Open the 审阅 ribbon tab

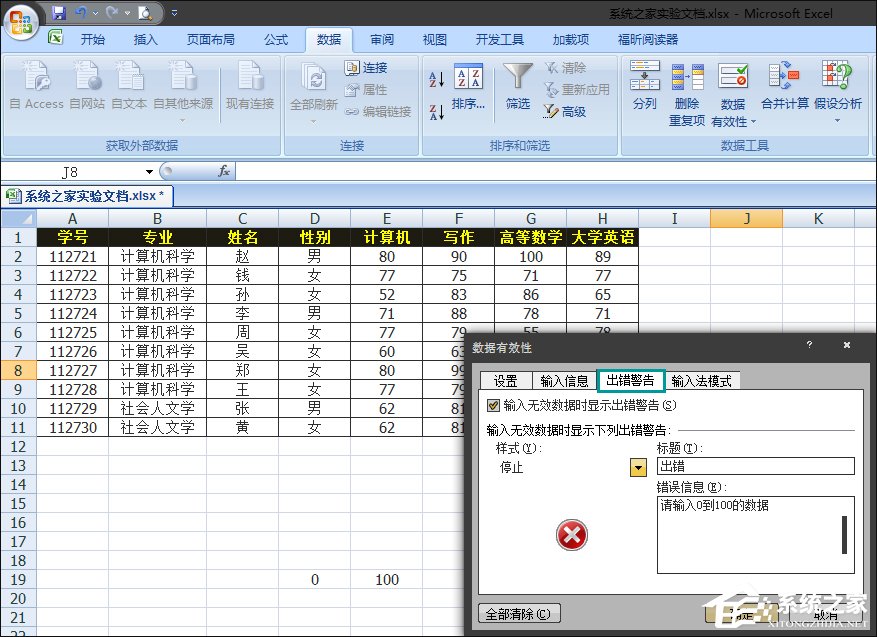[x=382, y=40]
